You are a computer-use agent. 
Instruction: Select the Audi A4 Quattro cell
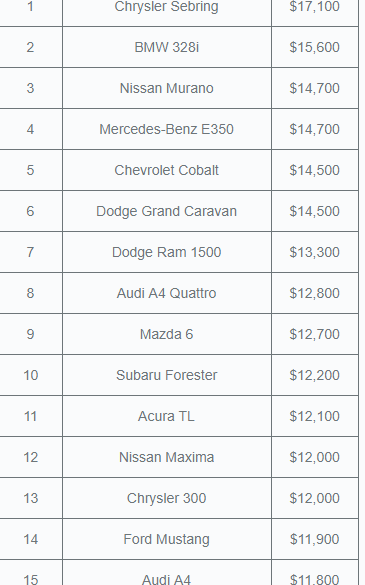coord(167,294)
